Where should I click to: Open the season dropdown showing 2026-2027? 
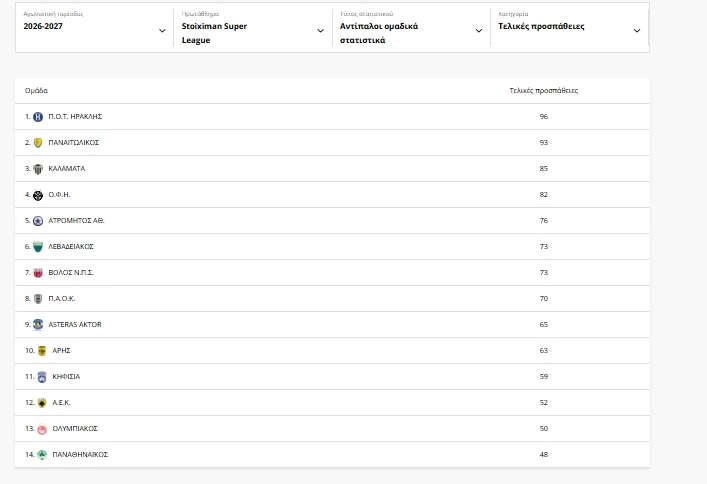95,27
